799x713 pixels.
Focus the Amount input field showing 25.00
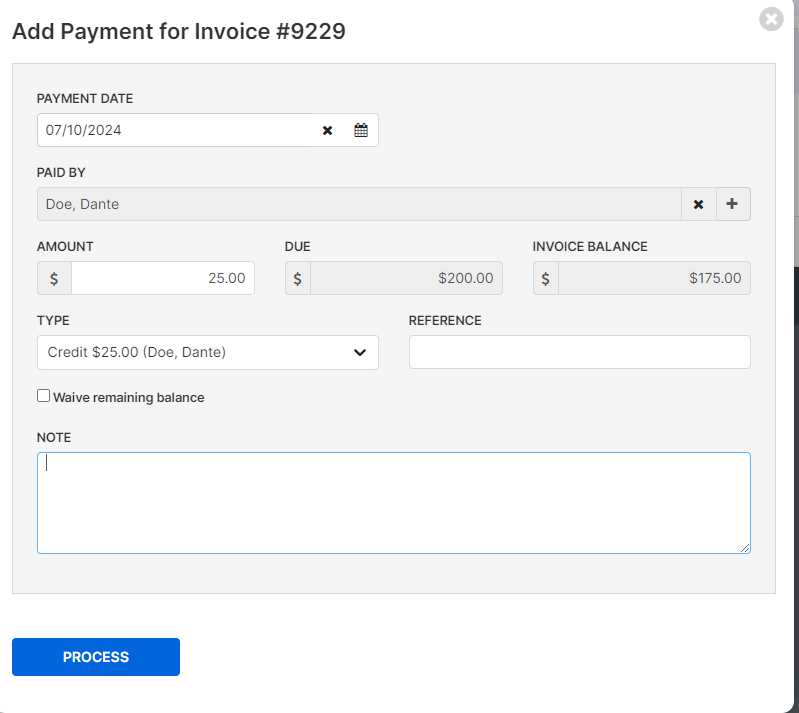[x=163, y=278]
